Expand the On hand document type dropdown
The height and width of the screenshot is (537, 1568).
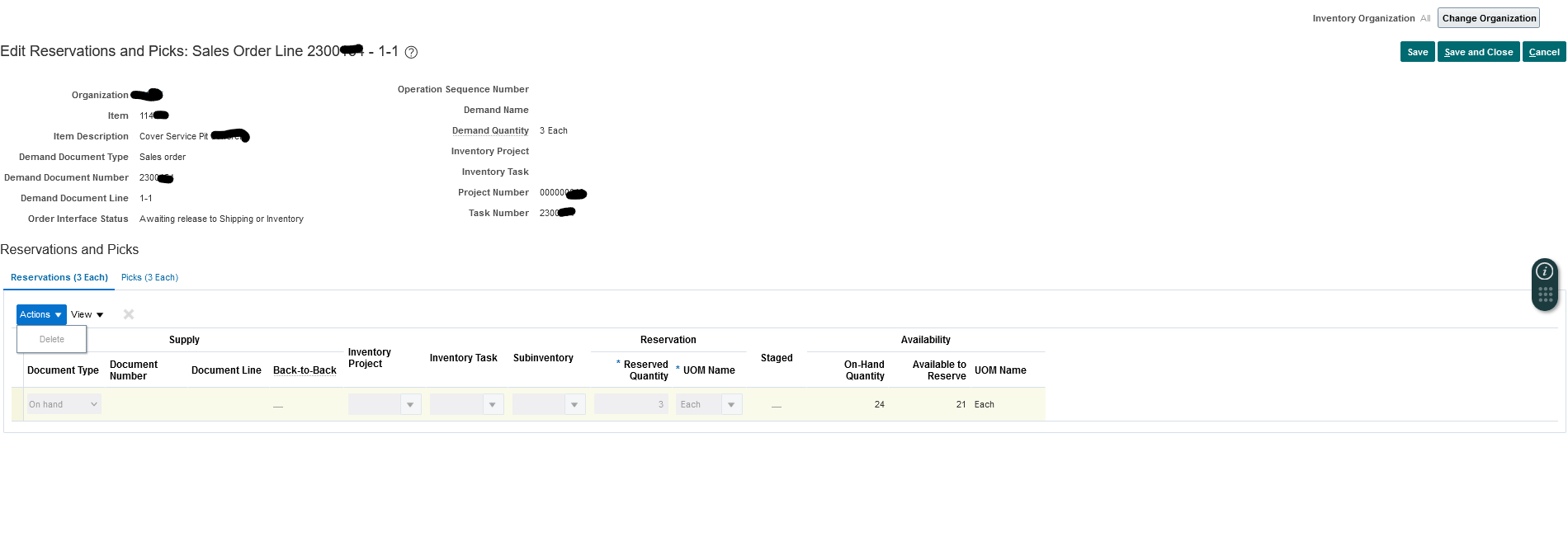[x=64, y=404]
